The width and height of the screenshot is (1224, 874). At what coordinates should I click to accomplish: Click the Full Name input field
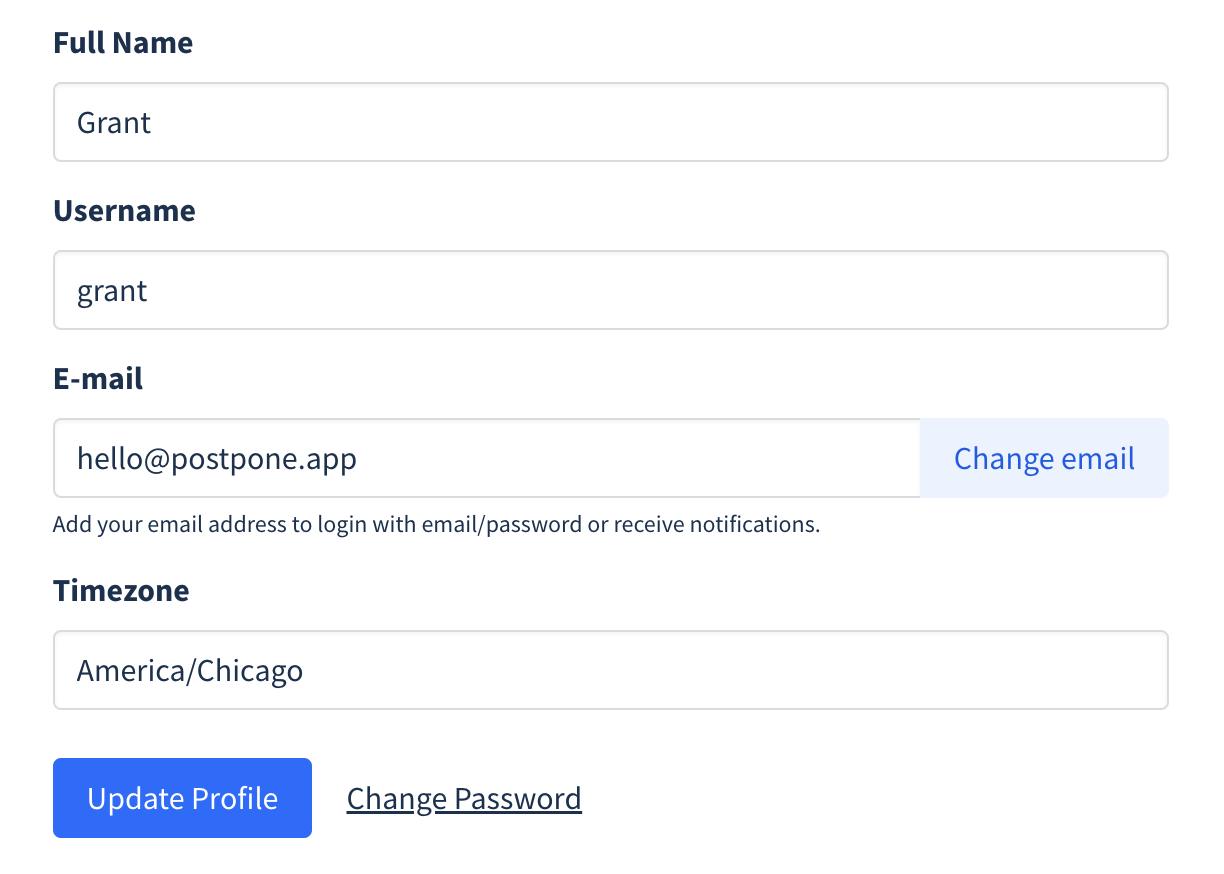tap(610, 122)
